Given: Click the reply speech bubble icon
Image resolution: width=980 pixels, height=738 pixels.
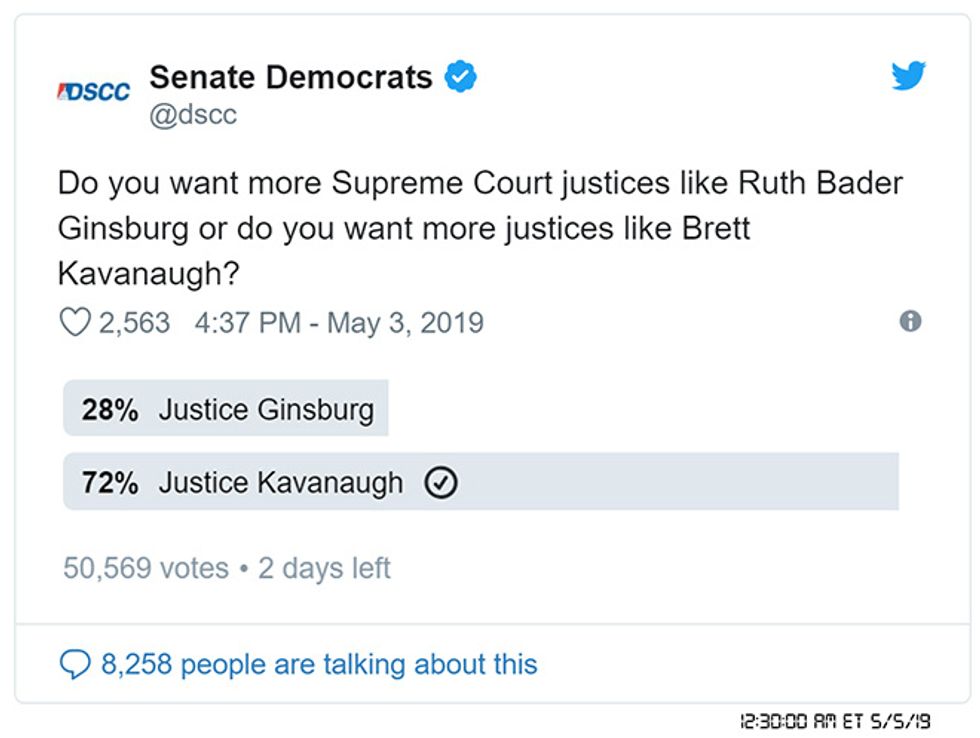Looking at the screenshot, I should click(x=75, y=664).
